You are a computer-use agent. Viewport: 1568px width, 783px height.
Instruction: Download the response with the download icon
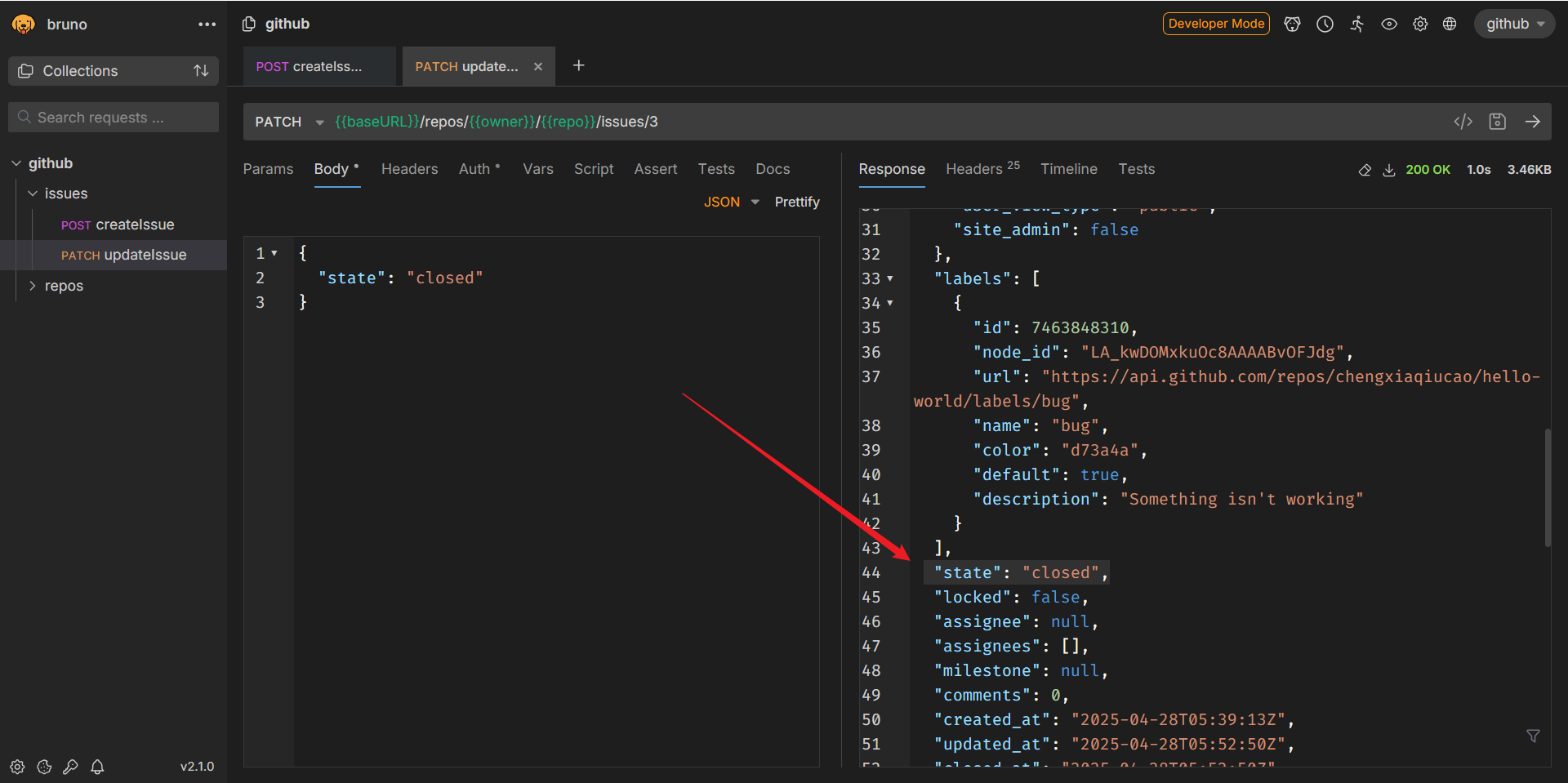(1388, 170)
